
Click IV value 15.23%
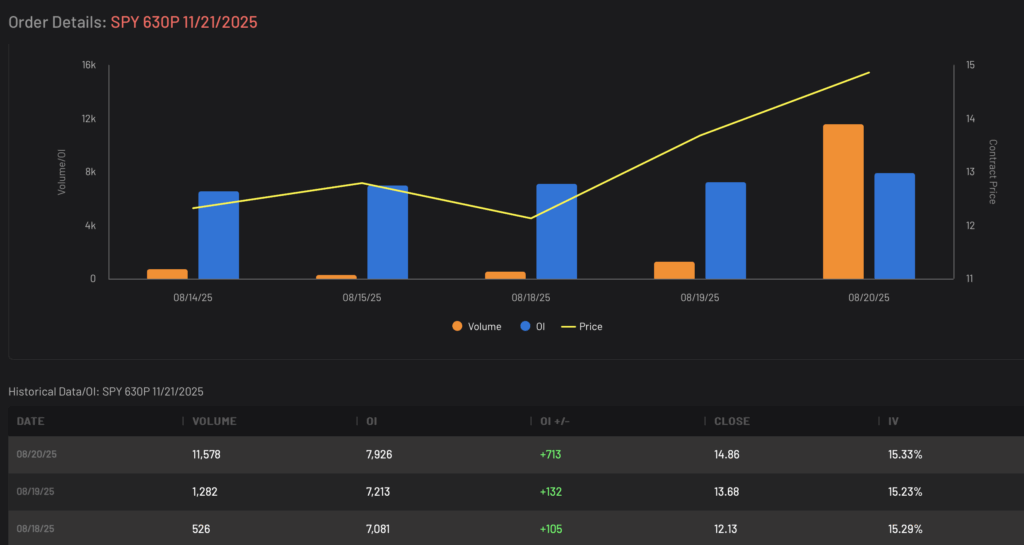point(905,491)
